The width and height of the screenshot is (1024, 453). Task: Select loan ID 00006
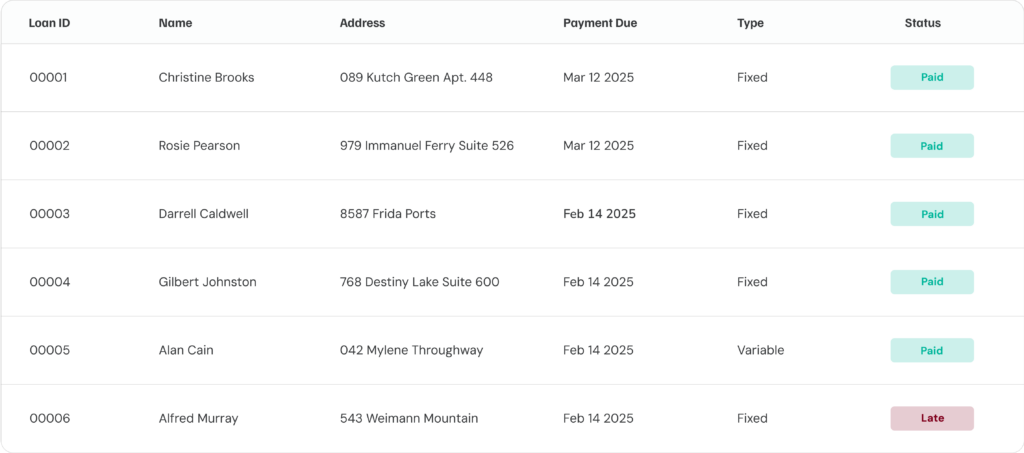50,418
